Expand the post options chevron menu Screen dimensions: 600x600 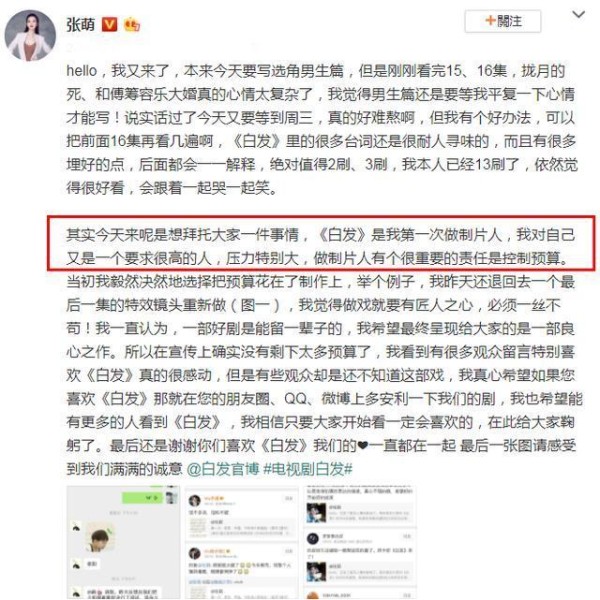pos(578,15)
